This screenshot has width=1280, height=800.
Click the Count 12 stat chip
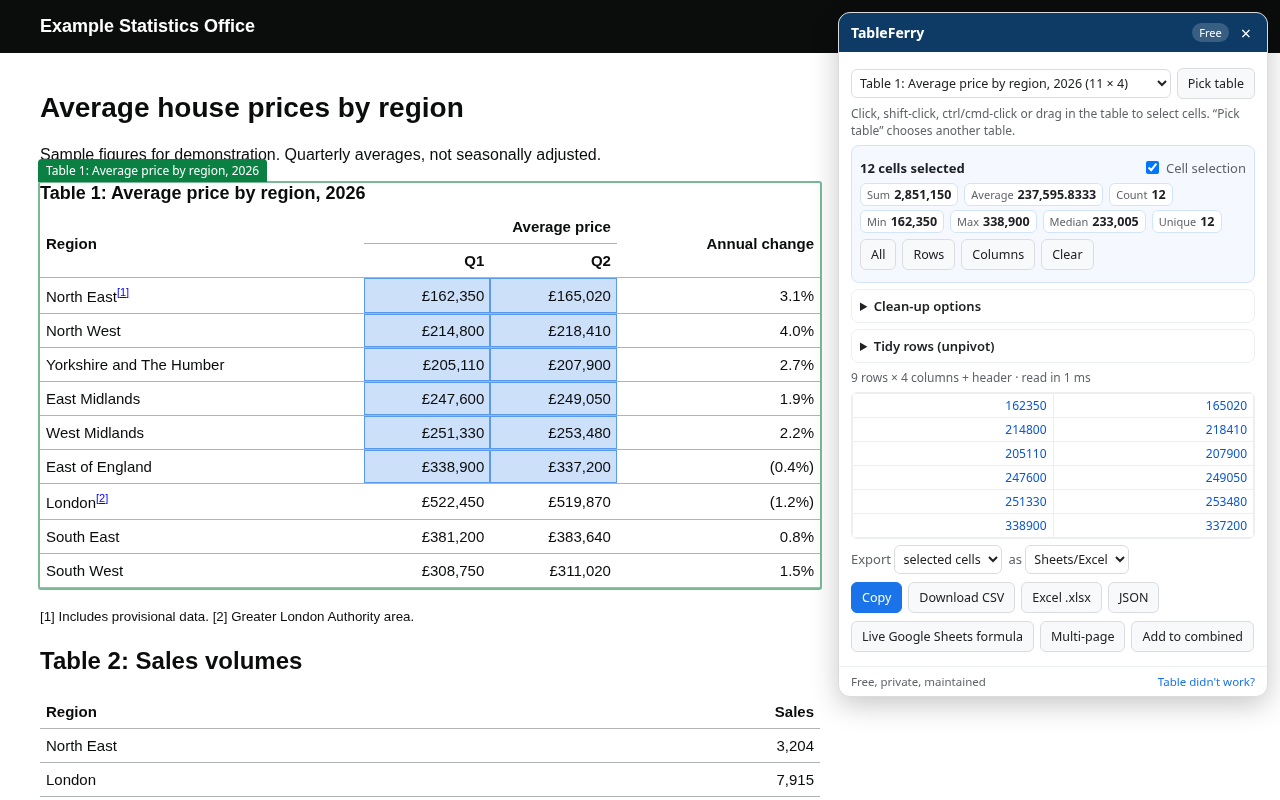(1141, 195)
